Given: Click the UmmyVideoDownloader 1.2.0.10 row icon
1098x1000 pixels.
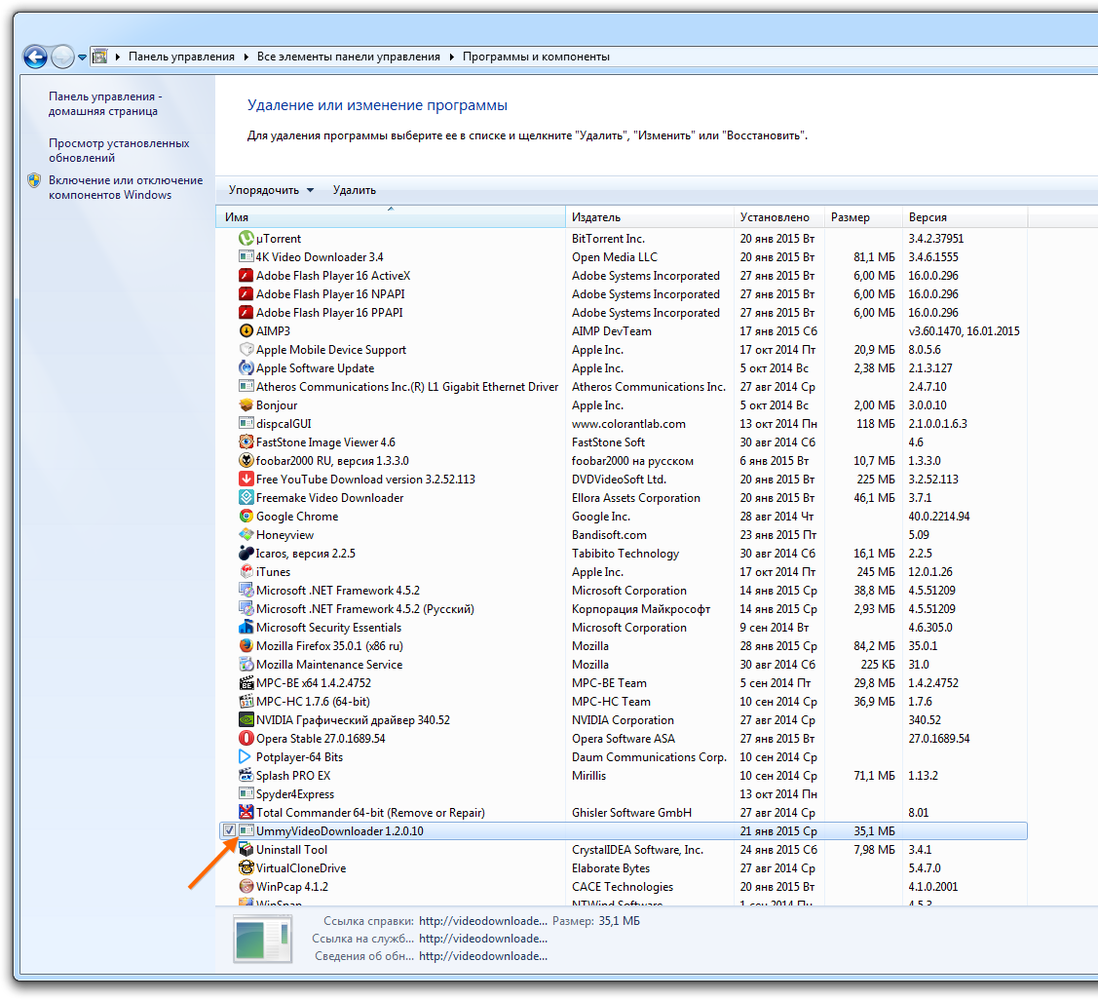Looking at the screenshot, I should point(246,831).
